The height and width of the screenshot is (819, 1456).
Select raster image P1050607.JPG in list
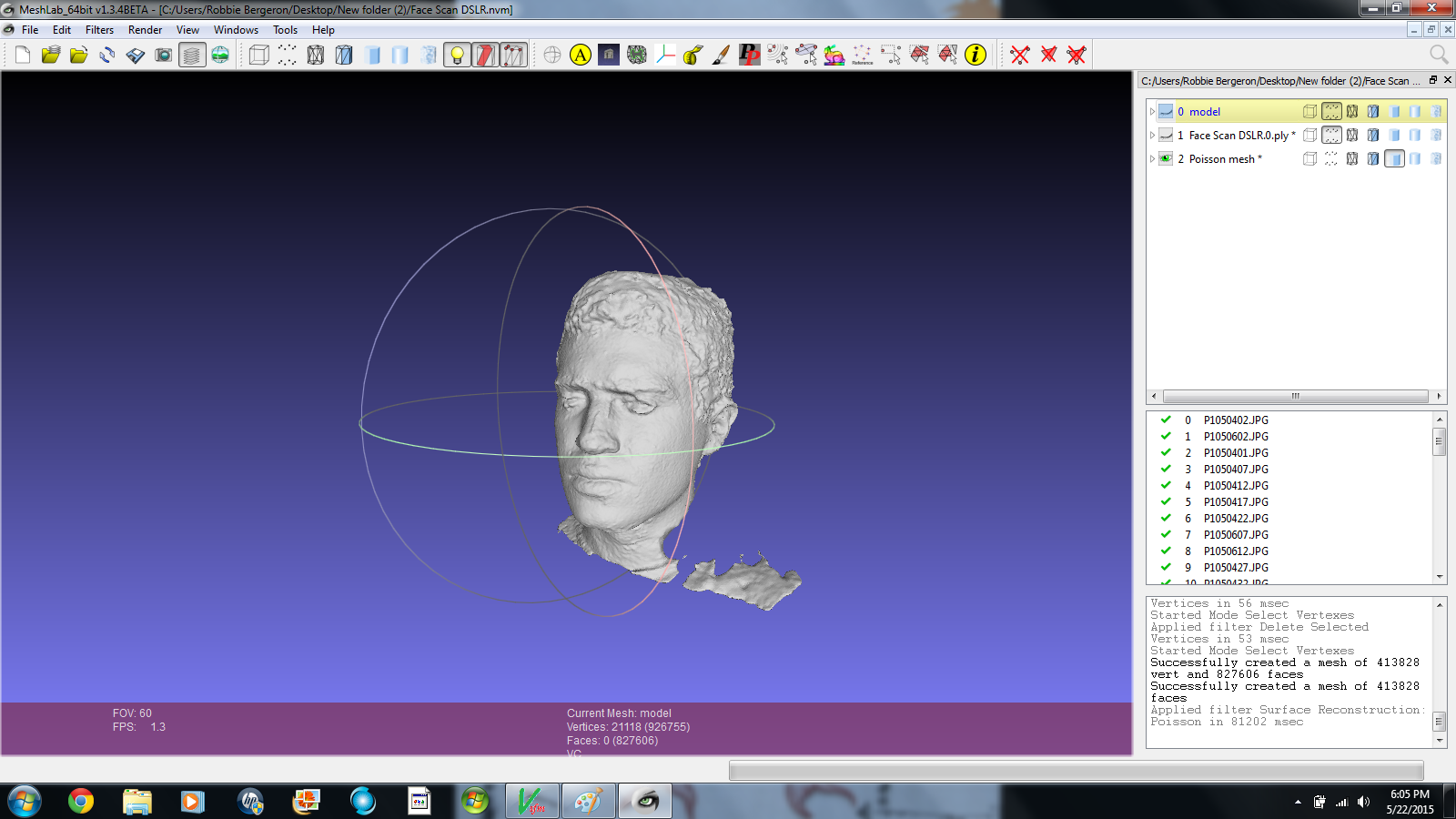[x=1235, y=535]
